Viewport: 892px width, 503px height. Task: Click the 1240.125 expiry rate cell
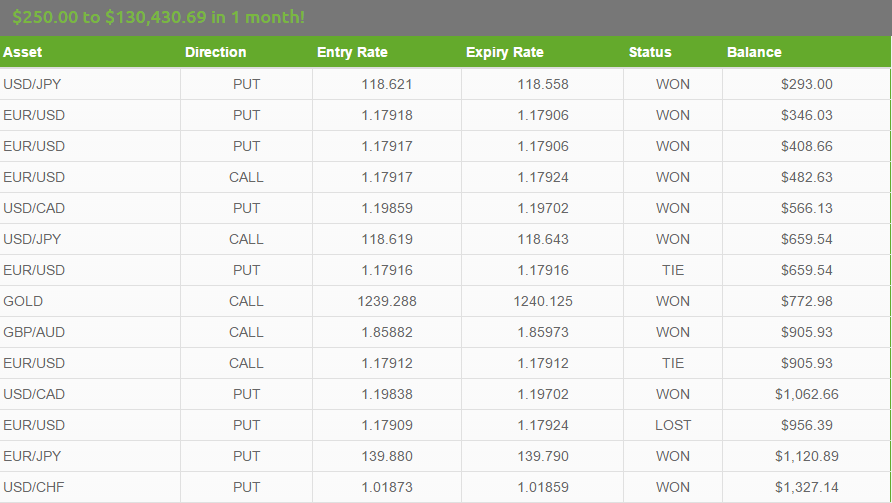point(543,301)
